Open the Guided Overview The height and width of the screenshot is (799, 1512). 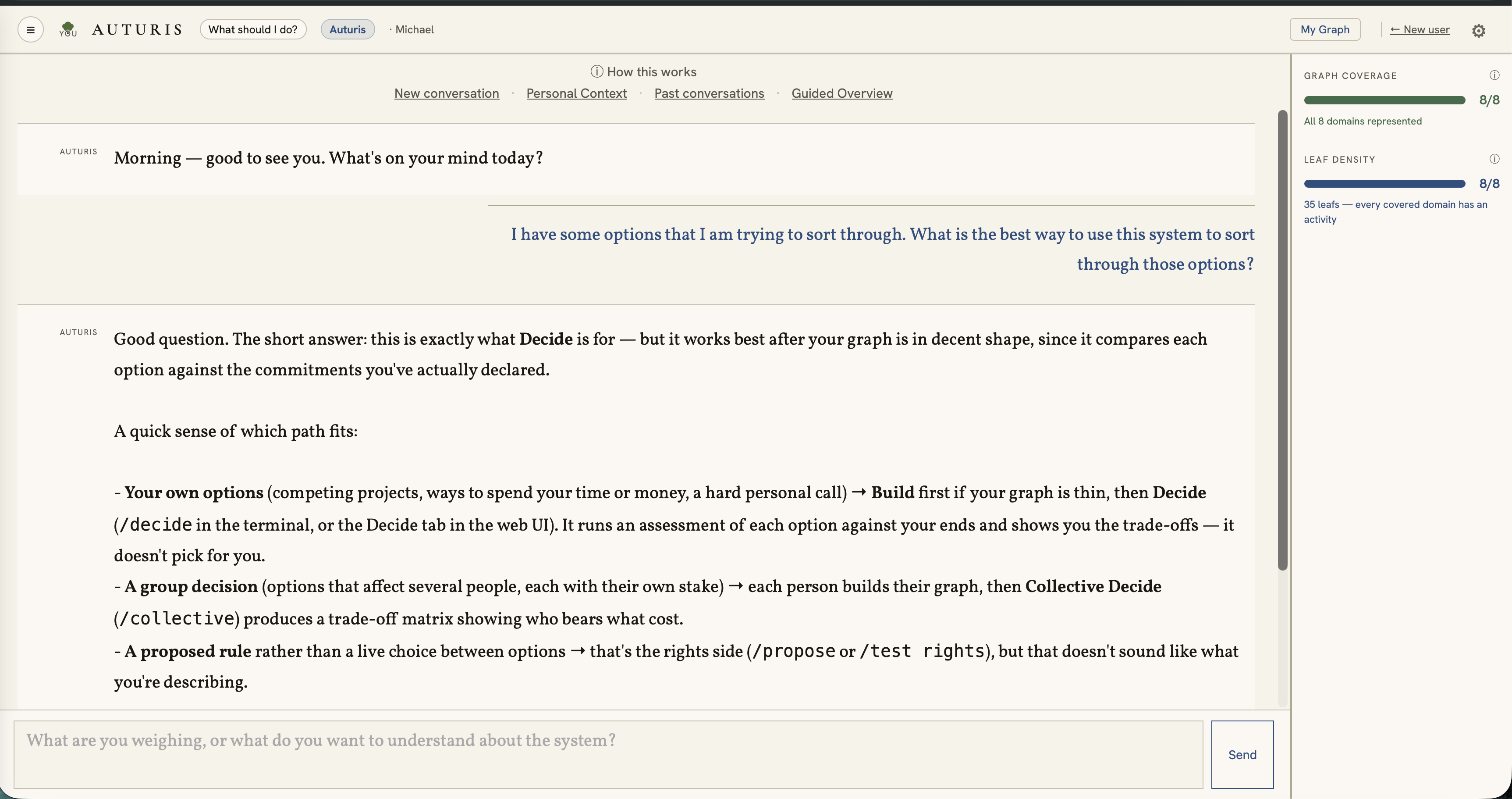pos(842,93)
